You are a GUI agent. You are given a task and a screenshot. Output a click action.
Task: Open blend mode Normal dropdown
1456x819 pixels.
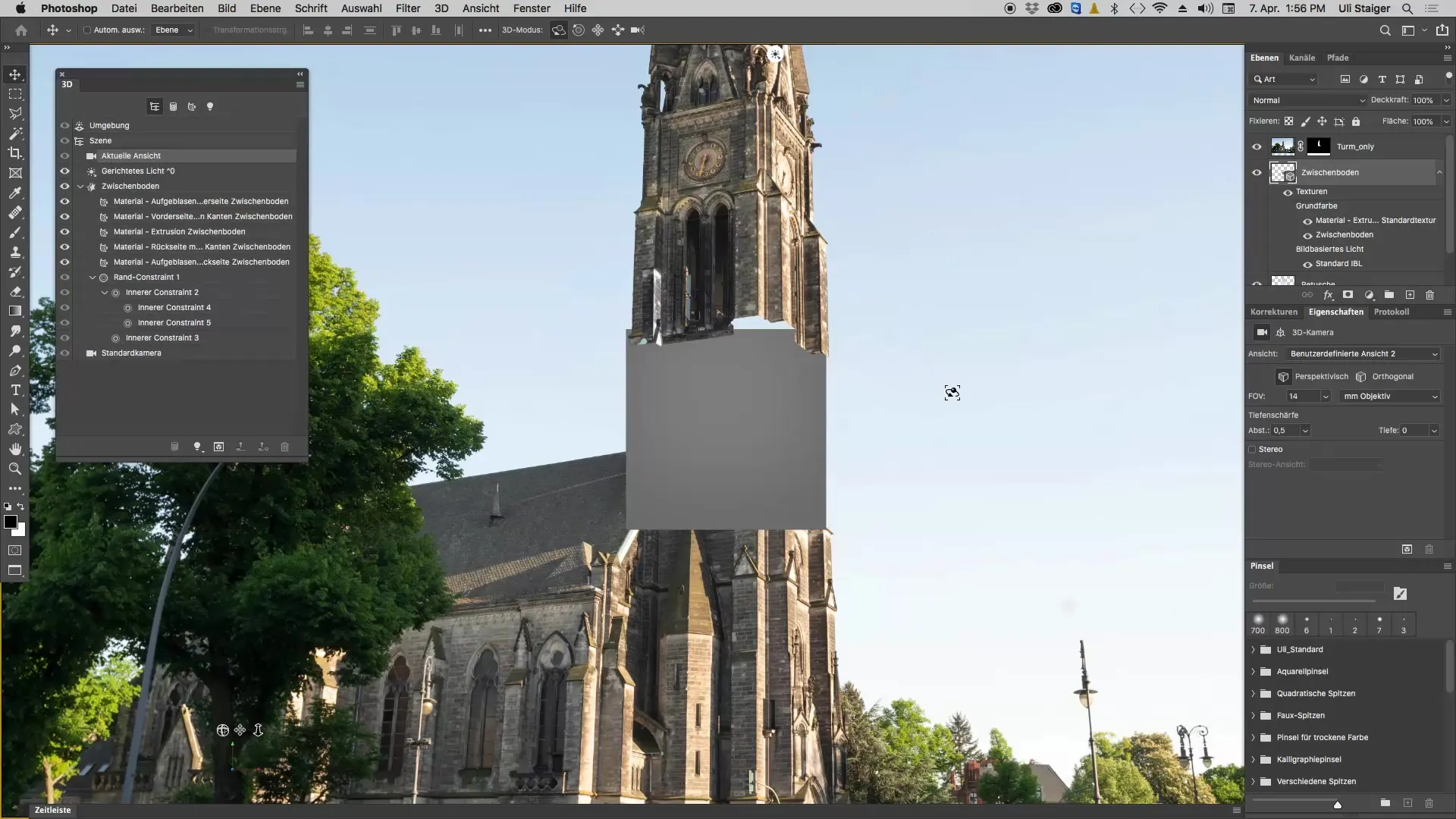1308,100
